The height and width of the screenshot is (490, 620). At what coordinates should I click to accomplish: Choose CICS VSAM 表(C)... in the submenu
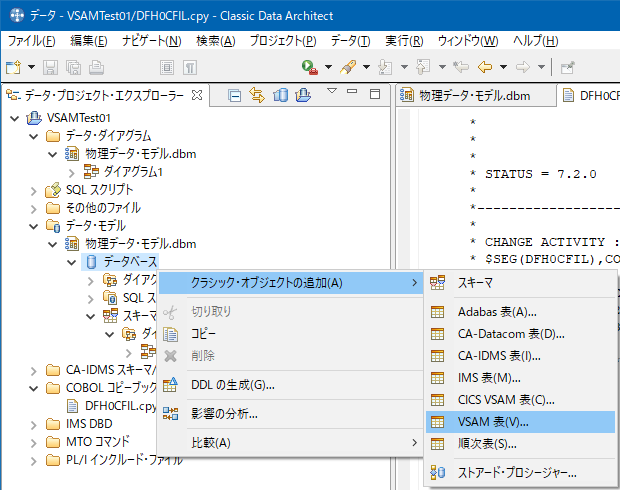coord(520,400)
